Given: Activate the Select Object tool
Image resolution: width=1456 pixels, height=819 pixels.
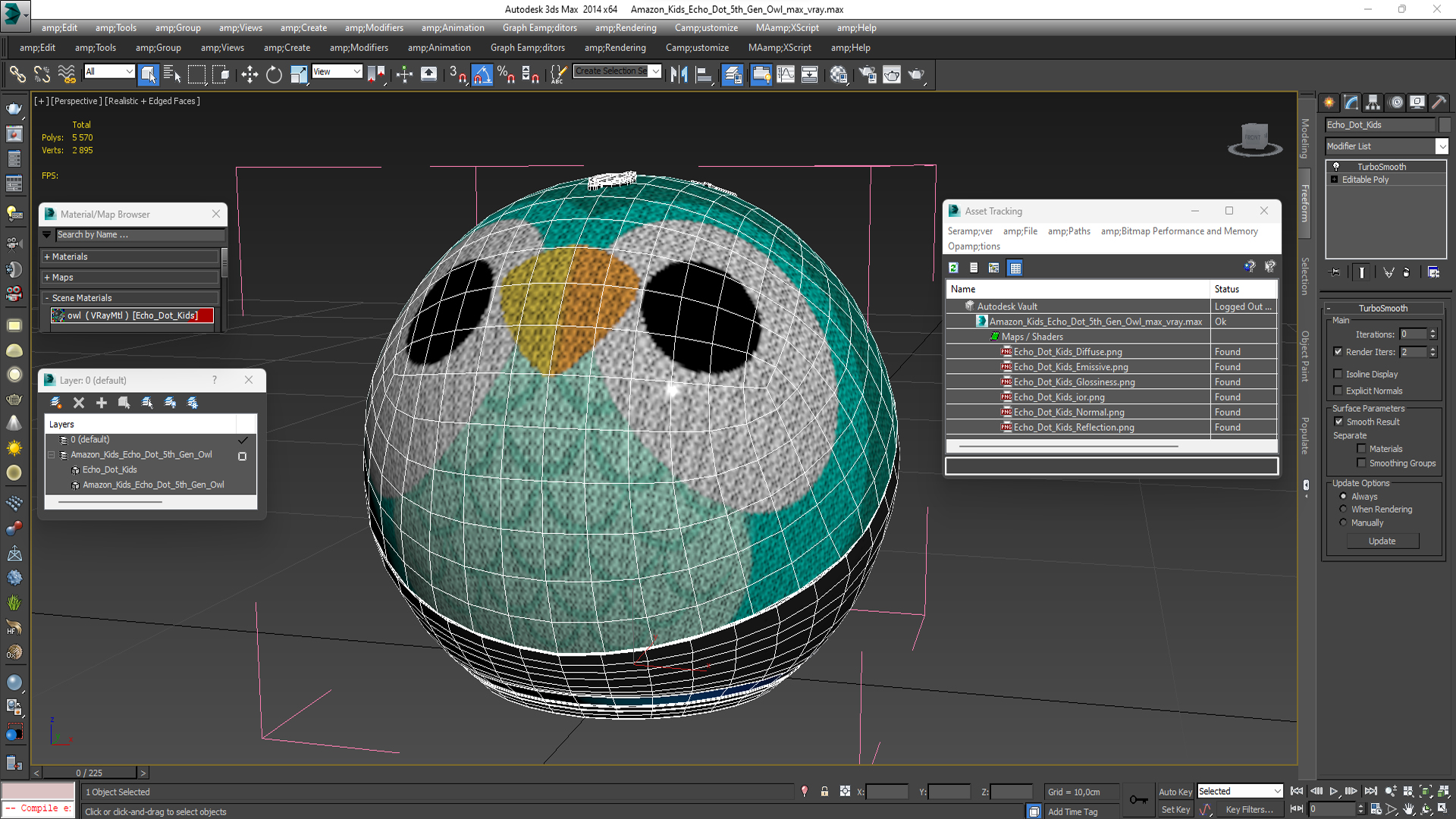Looking at the screenshot, I should pyautogui.click(x=148, y=74).
